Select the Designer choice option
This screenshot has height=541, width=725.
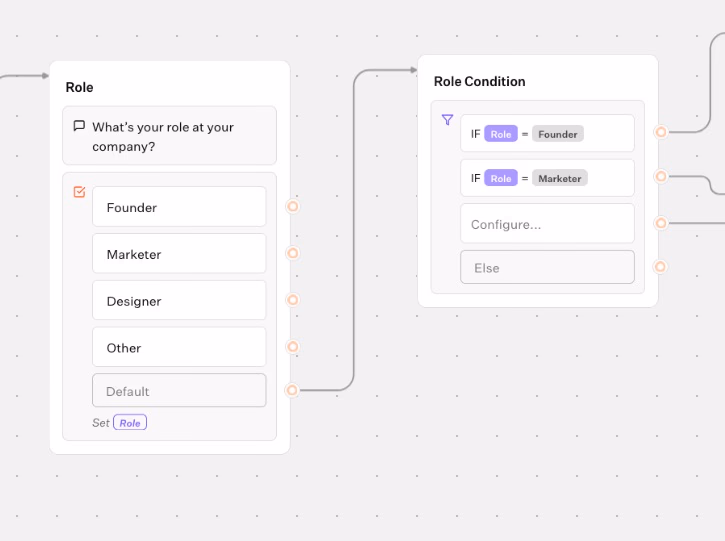(179, 301)
